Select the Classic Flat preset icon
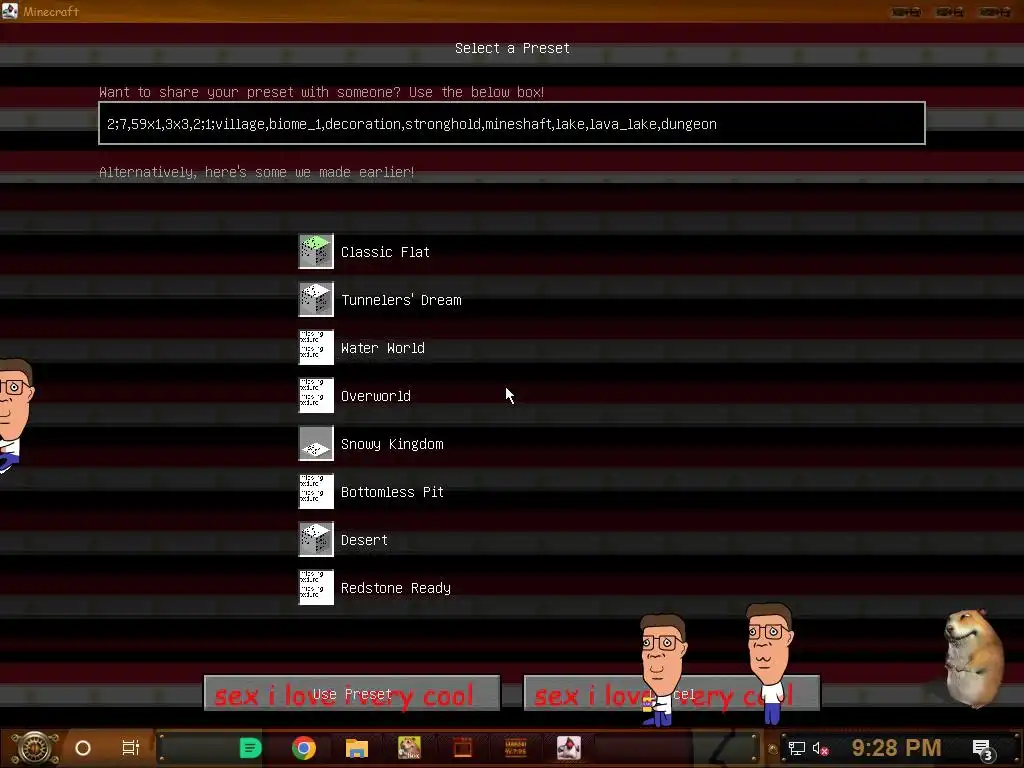 pos(316,251)
